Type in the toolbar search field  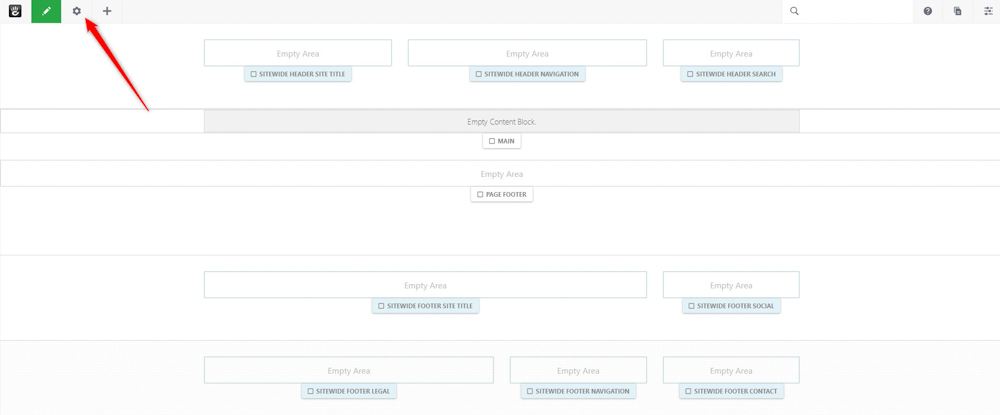(x=855, y=11)
